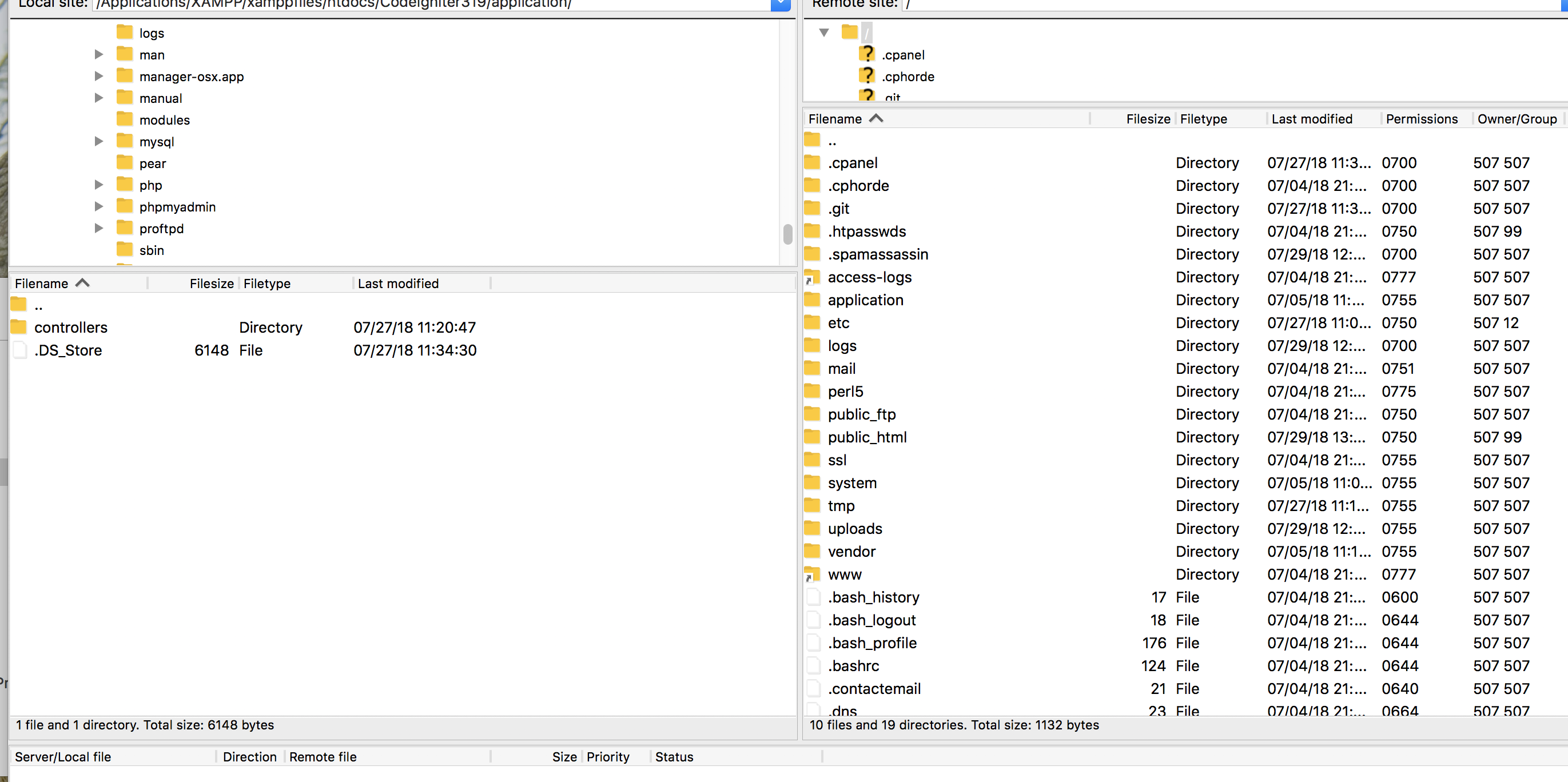Click the remote parent directory folder icon
This screenshot has width=1568, height=782.
pyautogui.click(x=813, y=139)
